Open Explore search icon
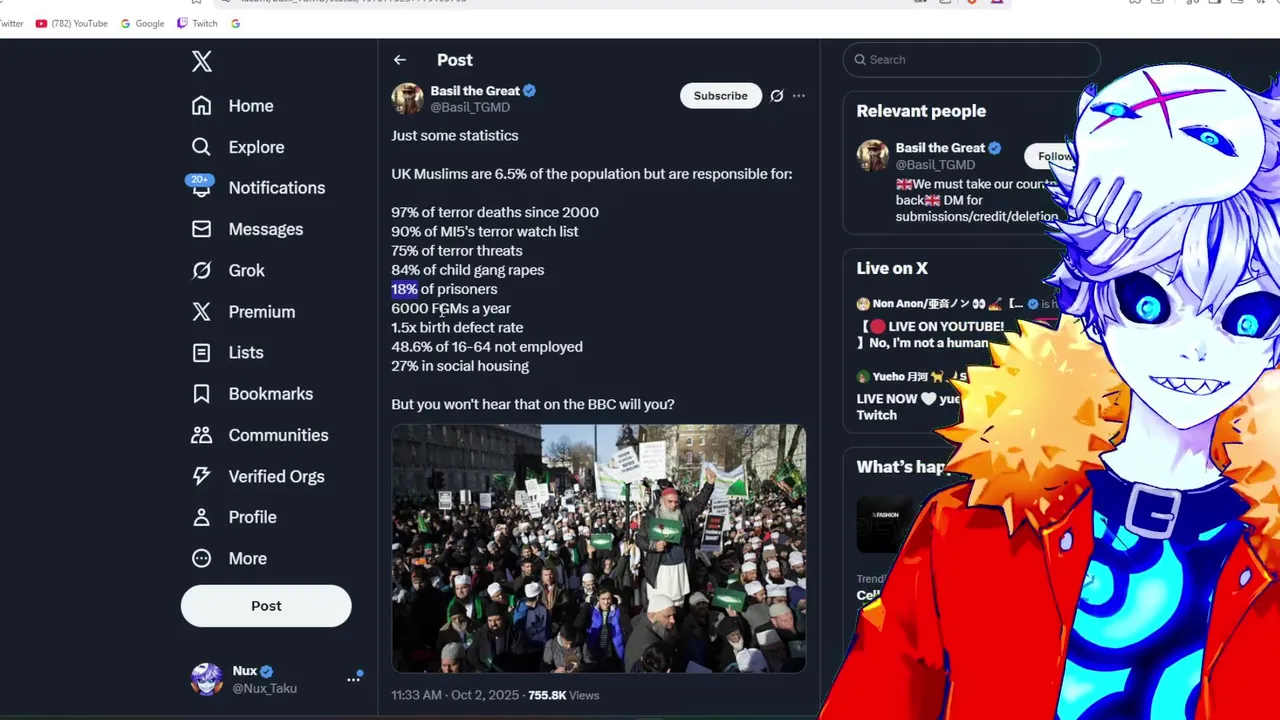The image size is (1280, 720). click(202, 147)
